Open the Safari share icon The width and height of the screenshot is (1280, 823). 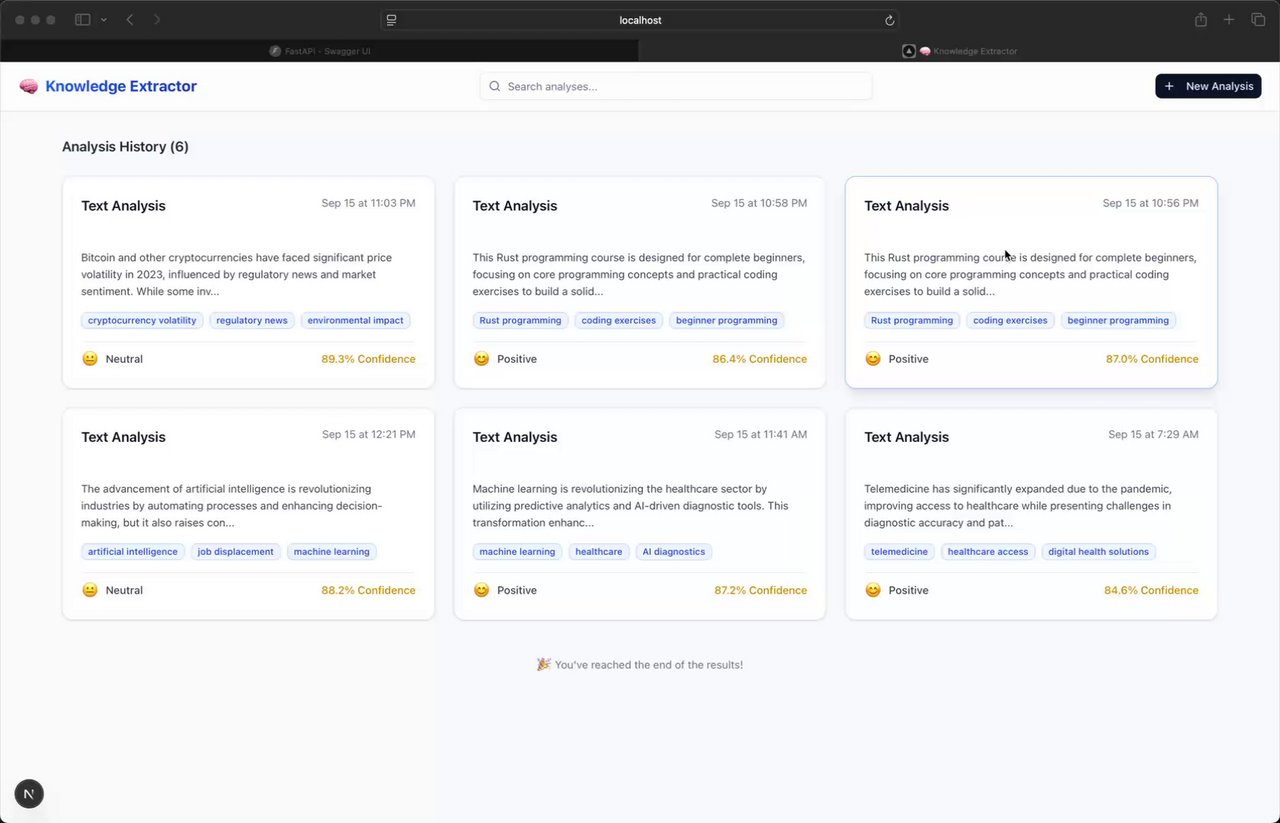[x=1201, y=20]
